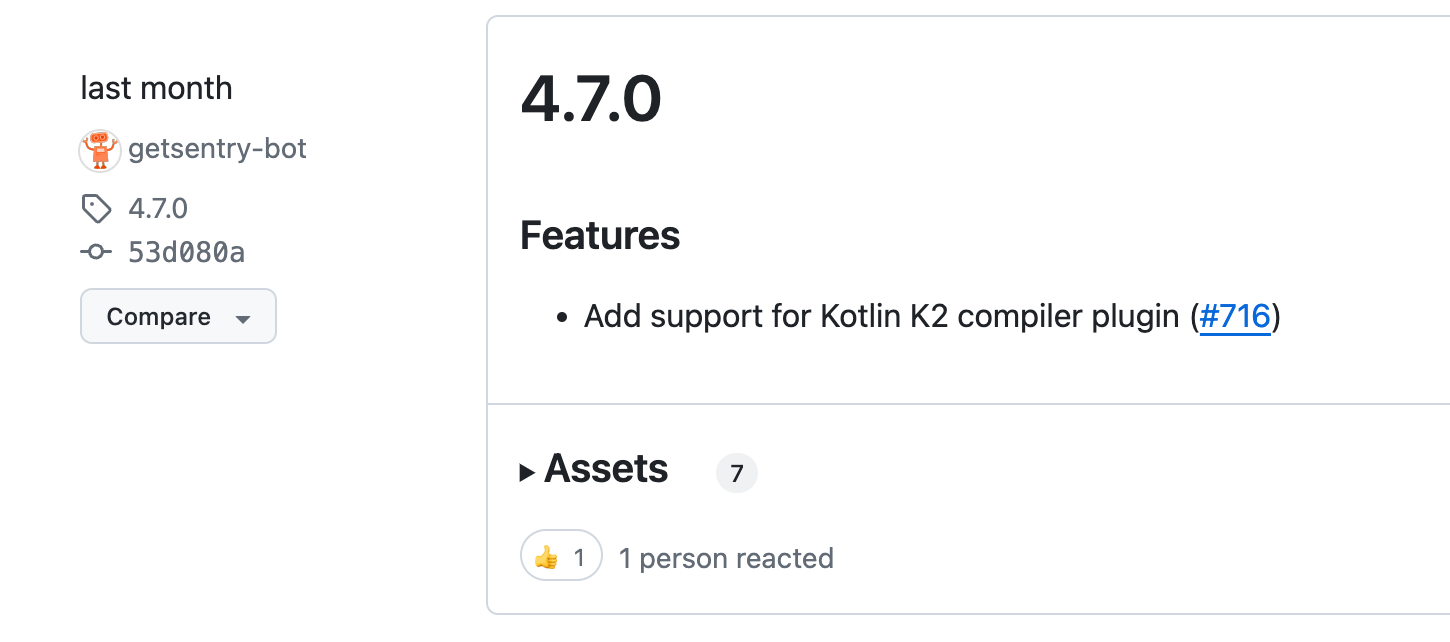The image size is (1450, 642).
Task: Open the Compare dropdown button
Action: click(x=178, y=316)
